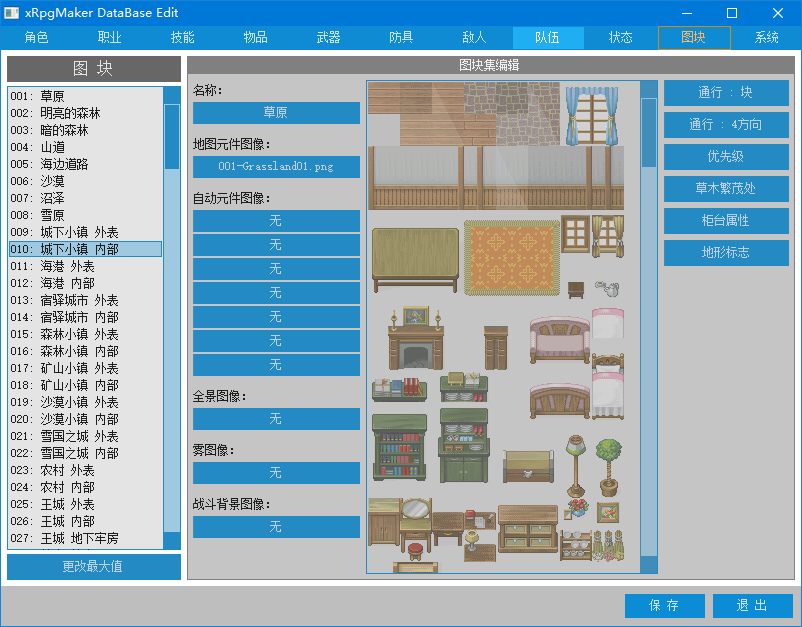
Task: Select 草木繁茂处 editing mode
Action: (x=726, y=189)
